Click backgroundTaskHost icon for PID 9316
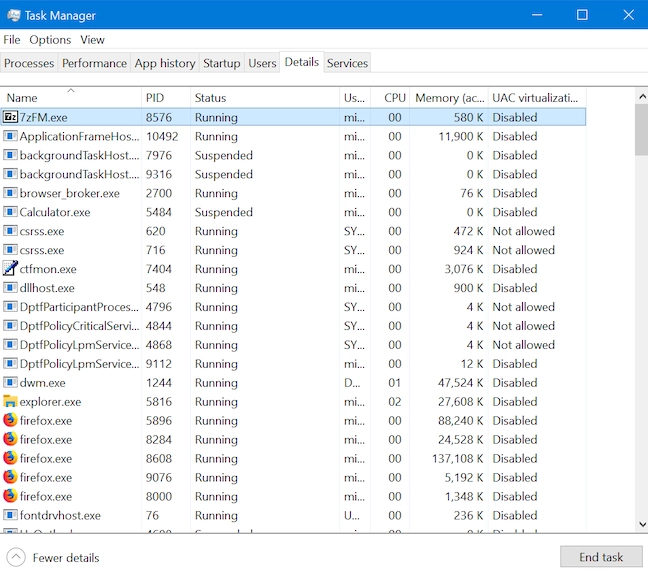 [x=10, y=174]
